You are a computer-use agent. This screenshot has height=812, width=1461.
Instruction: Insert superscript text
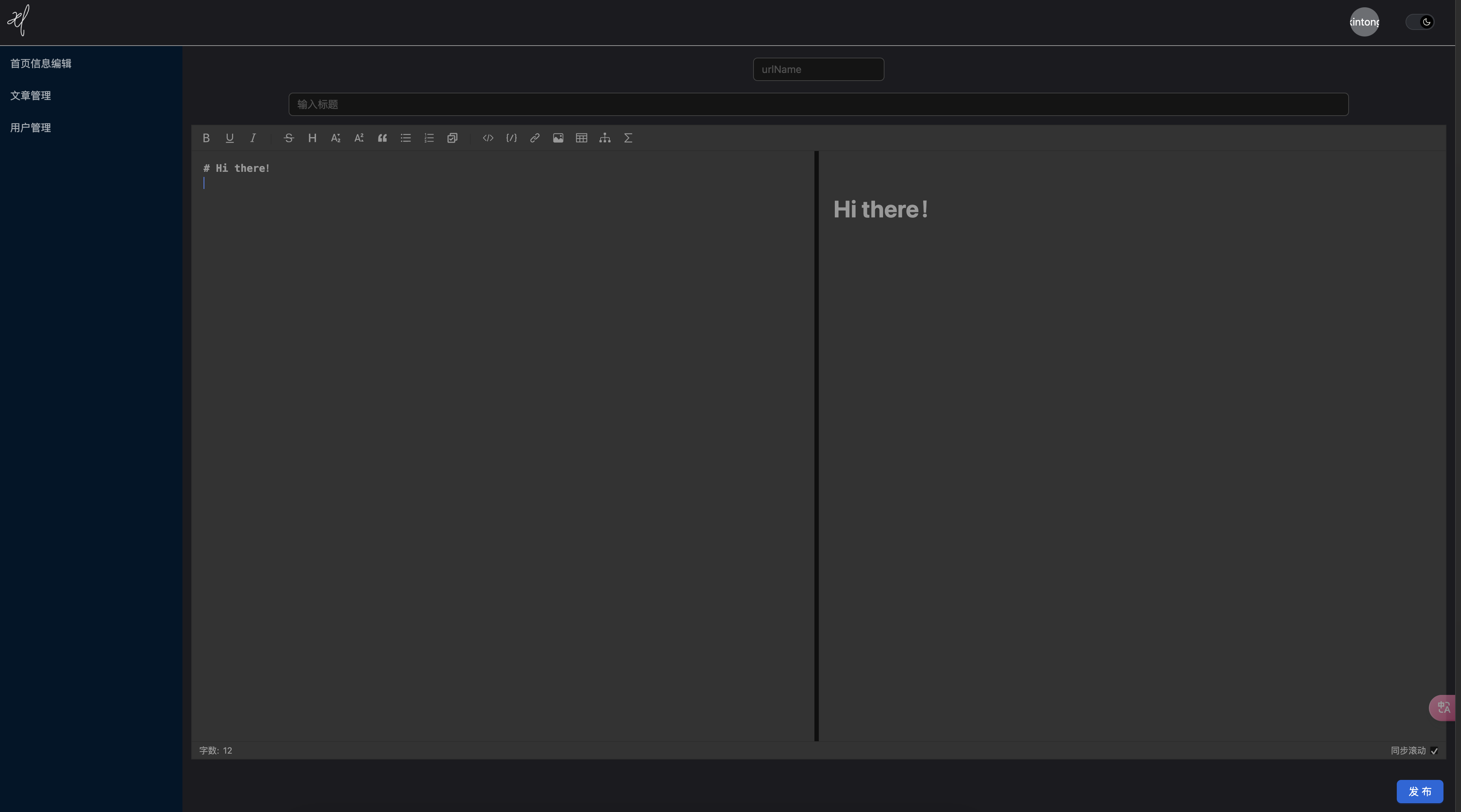pyautogui.click(x=359, y=138)
